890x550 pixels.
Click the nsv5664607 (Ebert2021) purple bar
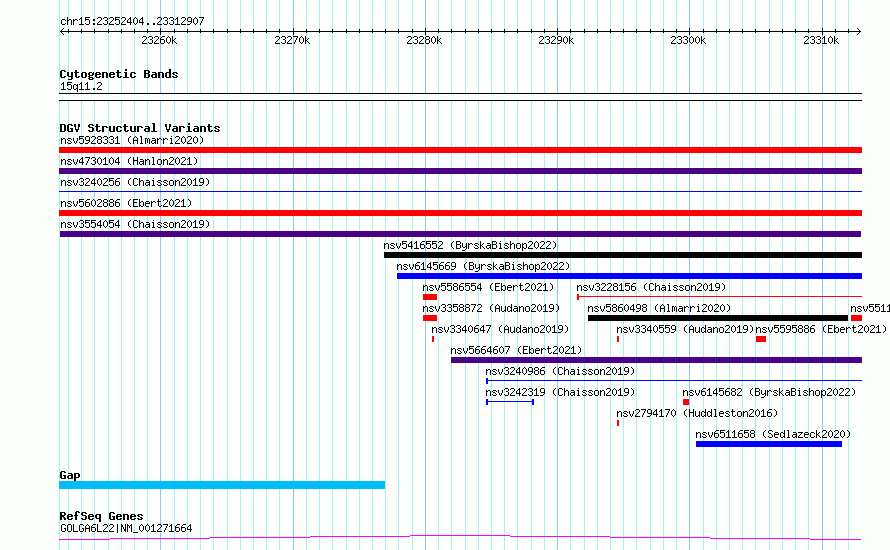tap(656, 360)
